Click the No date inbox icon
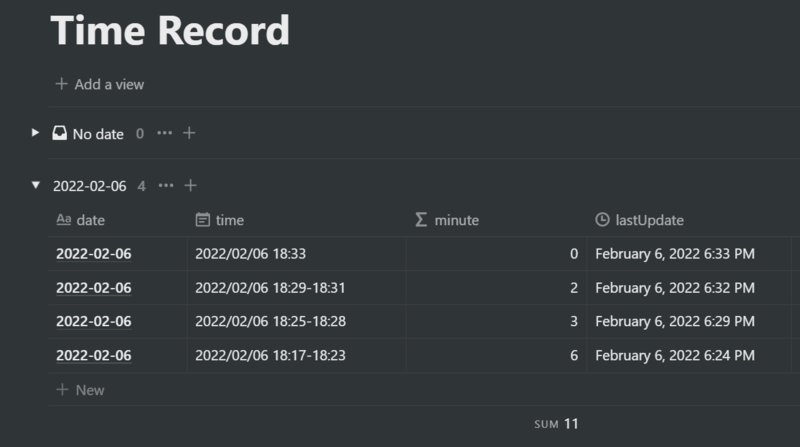Viewport: 800px width, 447px height. [59, 133]
